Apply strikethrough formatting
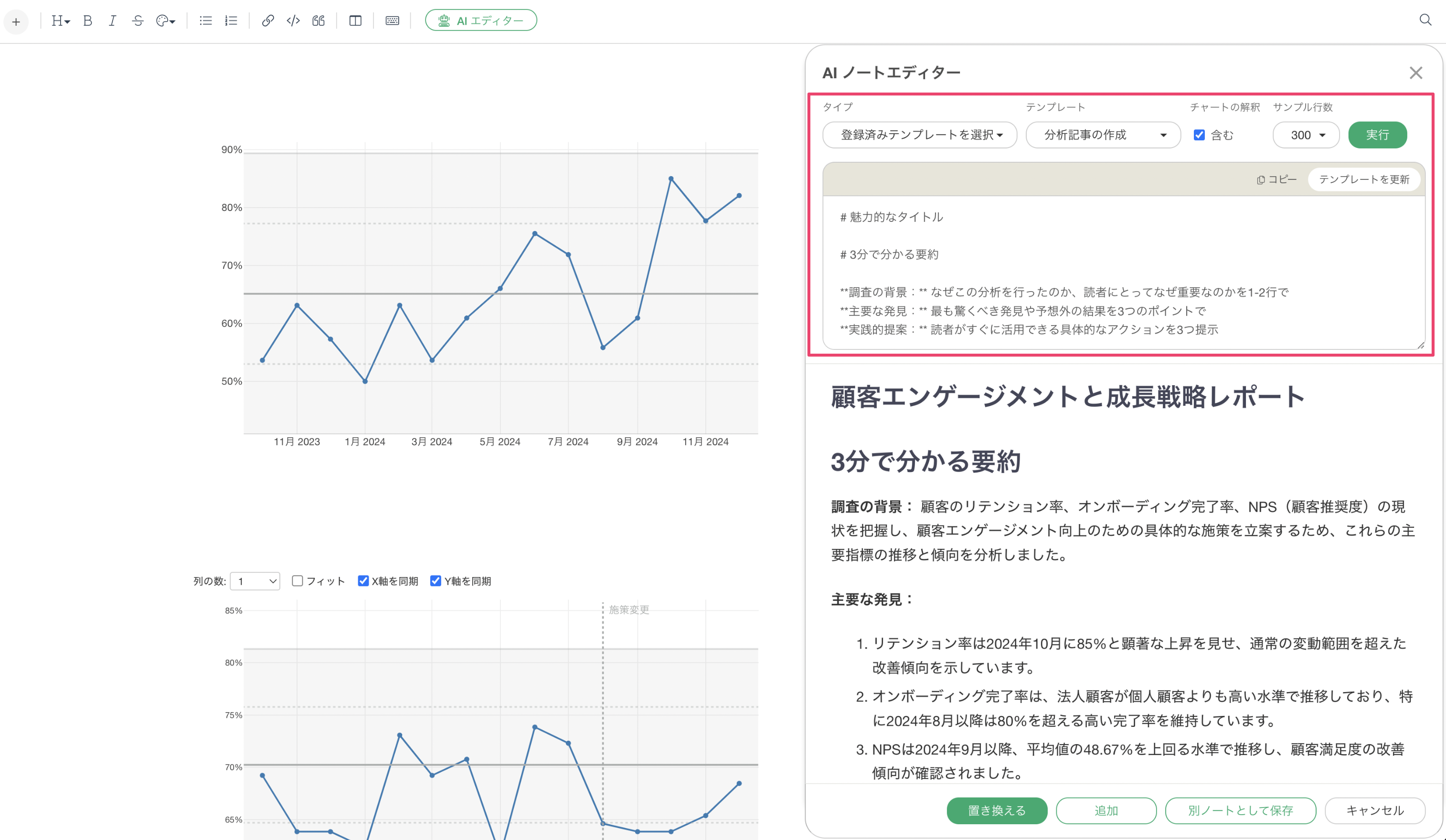Viewport: 1446px width, 840px height. click(x=138, y=21)
